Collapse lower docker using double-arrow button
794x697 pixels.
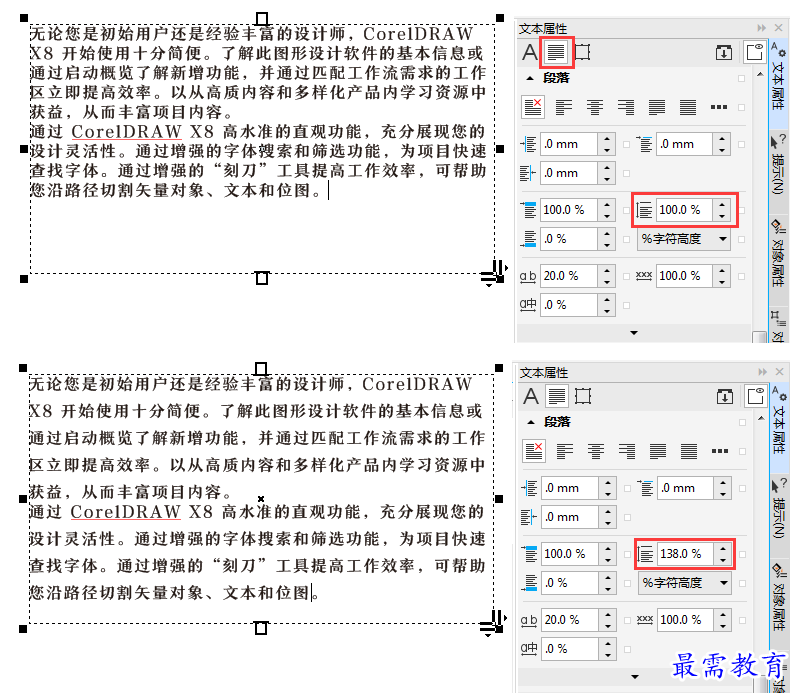(762, 372)
